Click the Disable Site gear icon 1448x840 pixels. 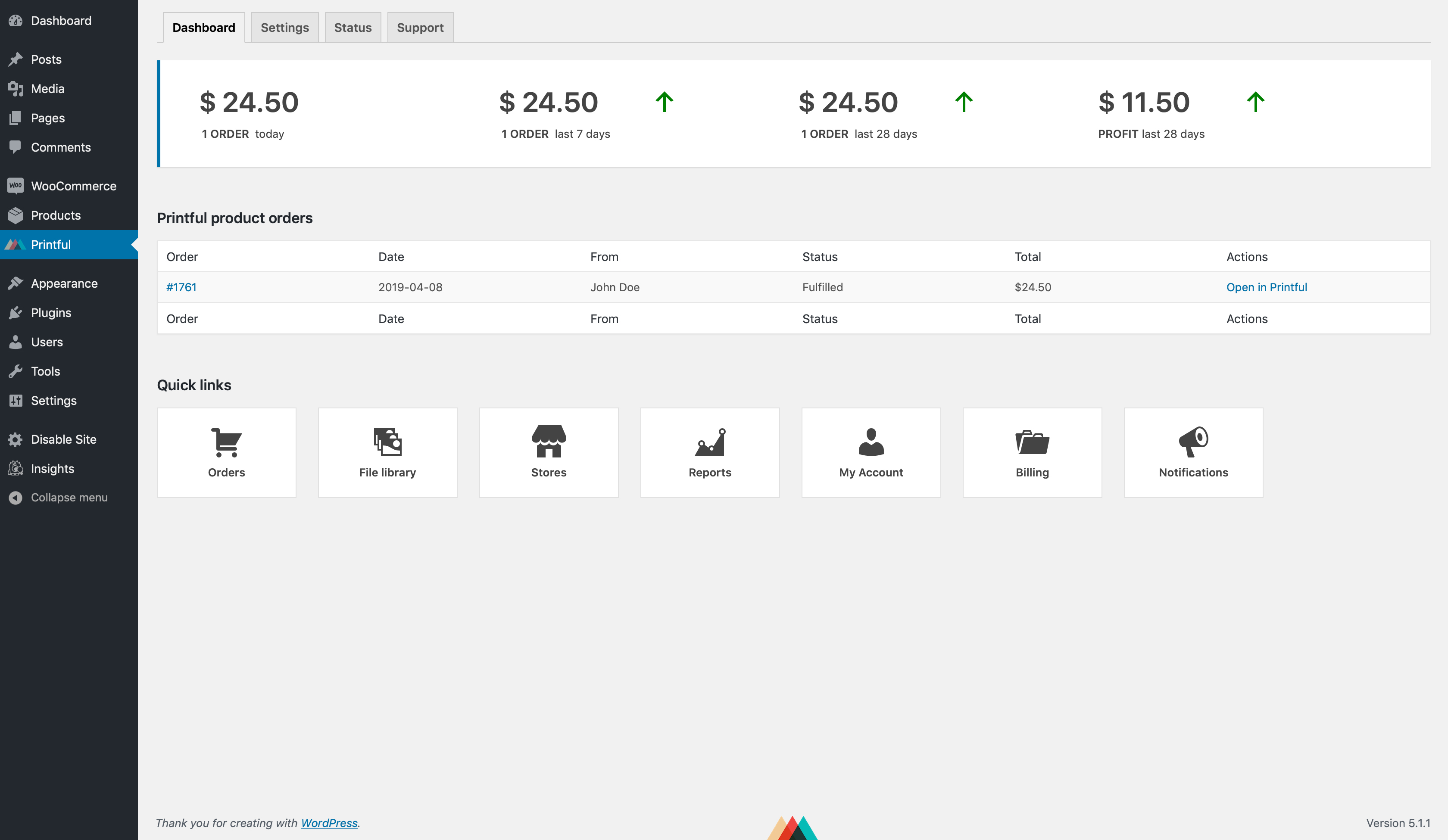(x=16, y=439)
